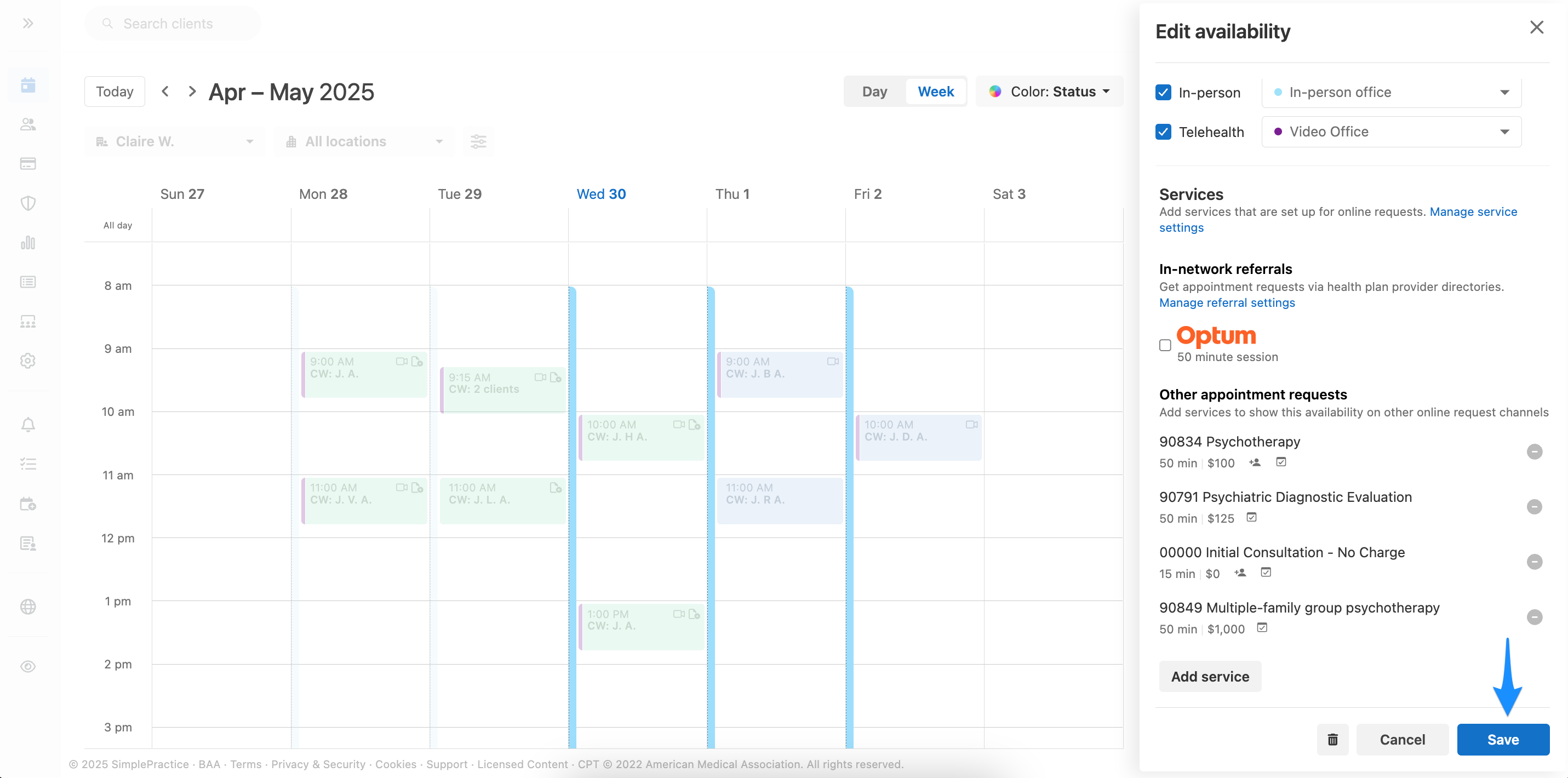Viewport: 1568px width, 778px height.
Task: Open the Billing card icon in sidebar
Action: pyautogui.click(x=28, y=164)
